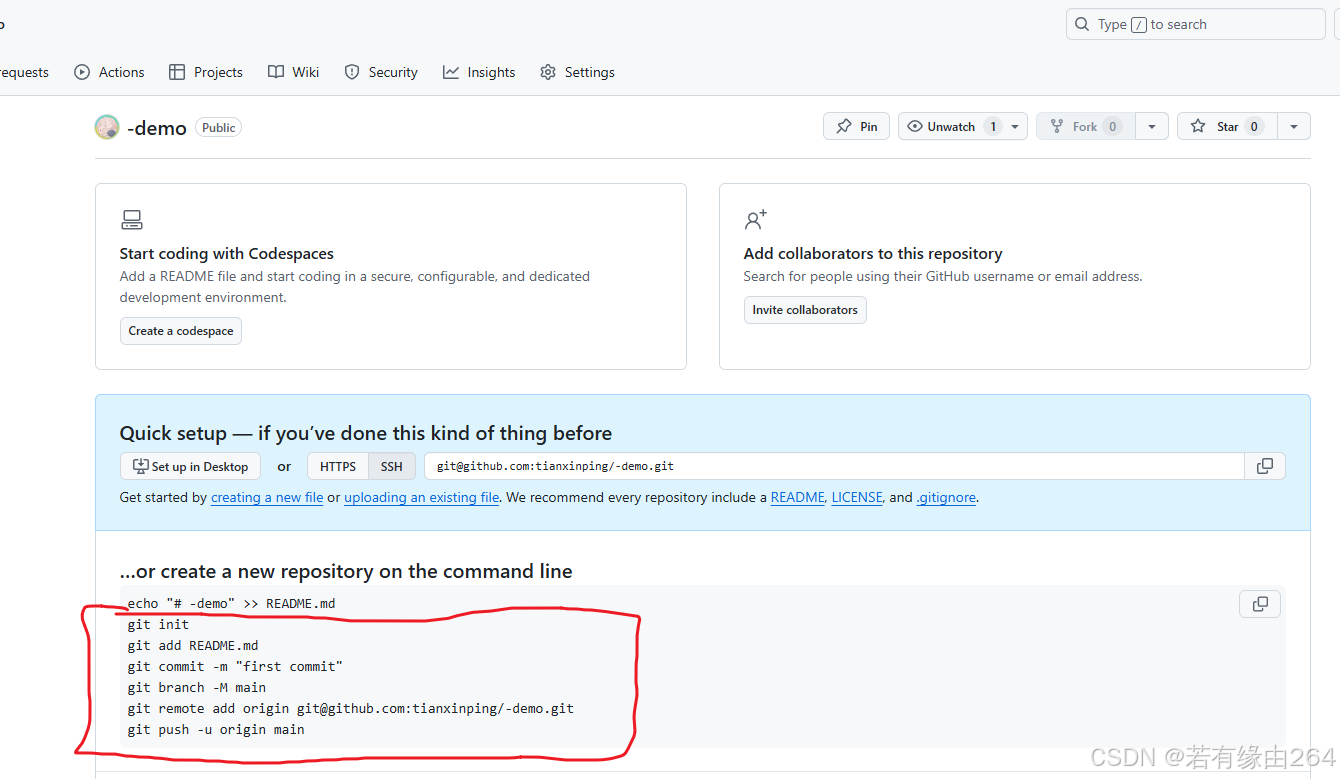Expand the Star lists dropdown arrow
The height and width of the screenshot is (779, 1340).
tap(1294, 126)
